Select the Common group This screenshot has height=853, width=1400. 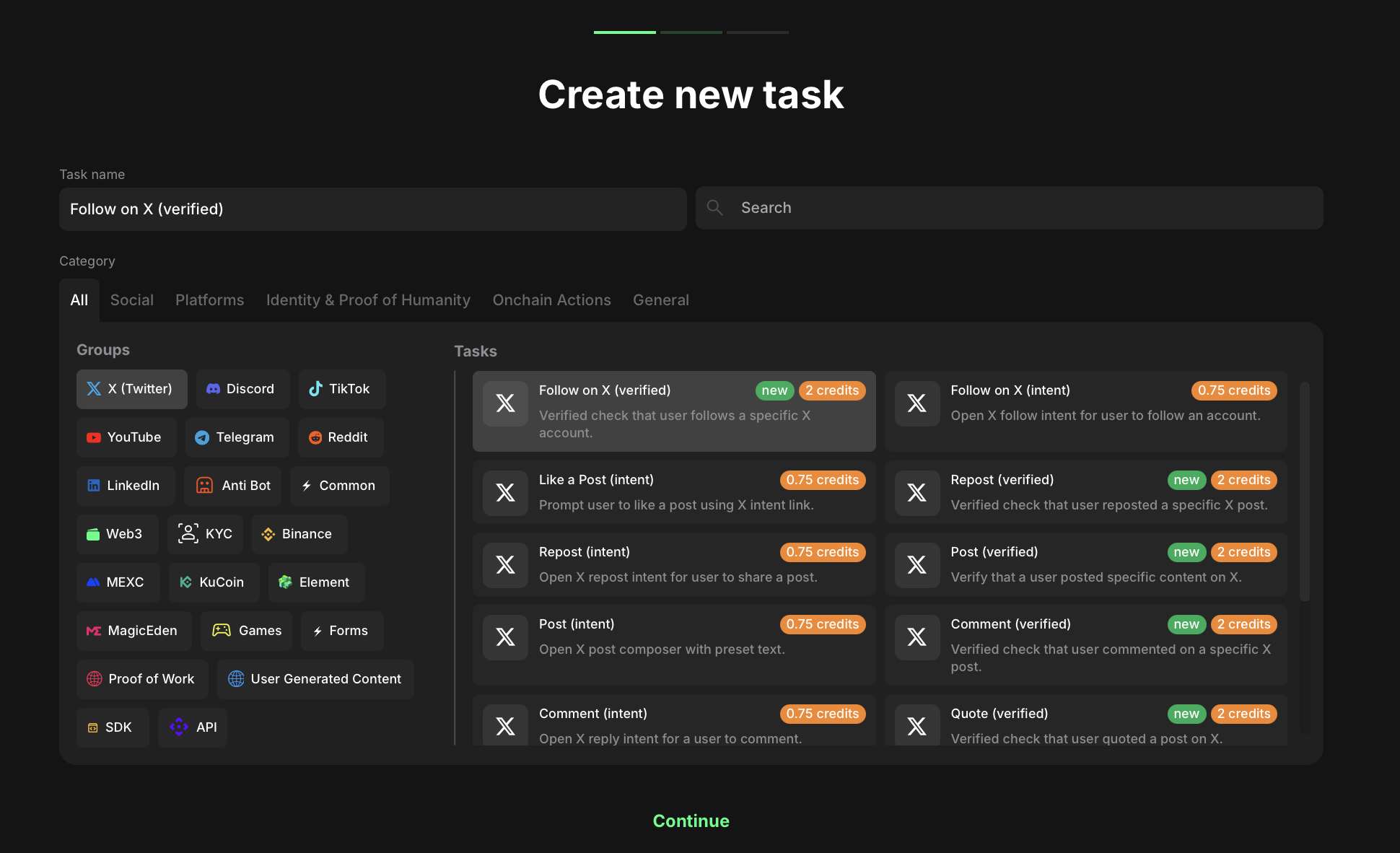340,486
